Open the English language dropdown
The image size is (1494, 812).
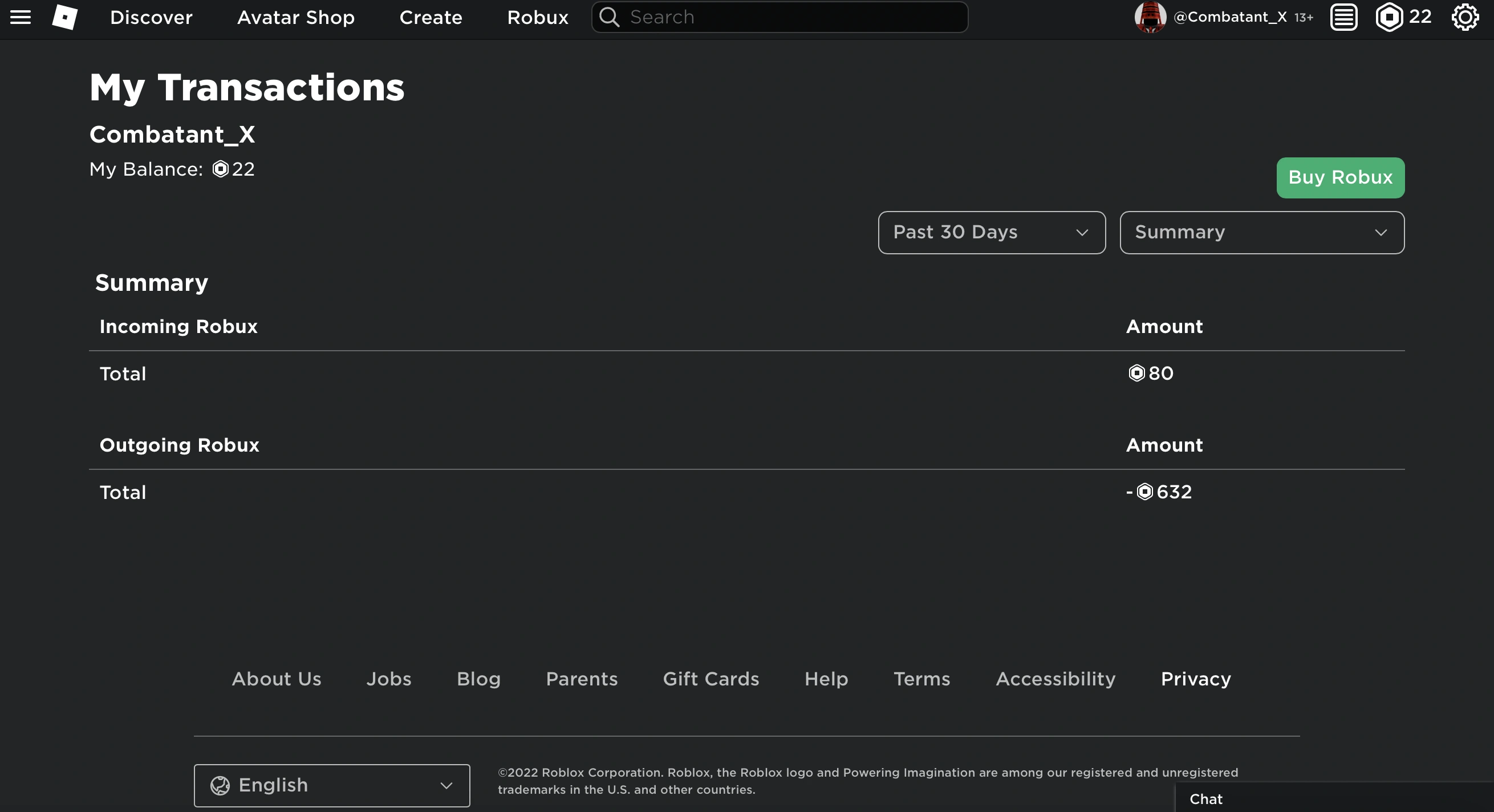pos(331,785)
